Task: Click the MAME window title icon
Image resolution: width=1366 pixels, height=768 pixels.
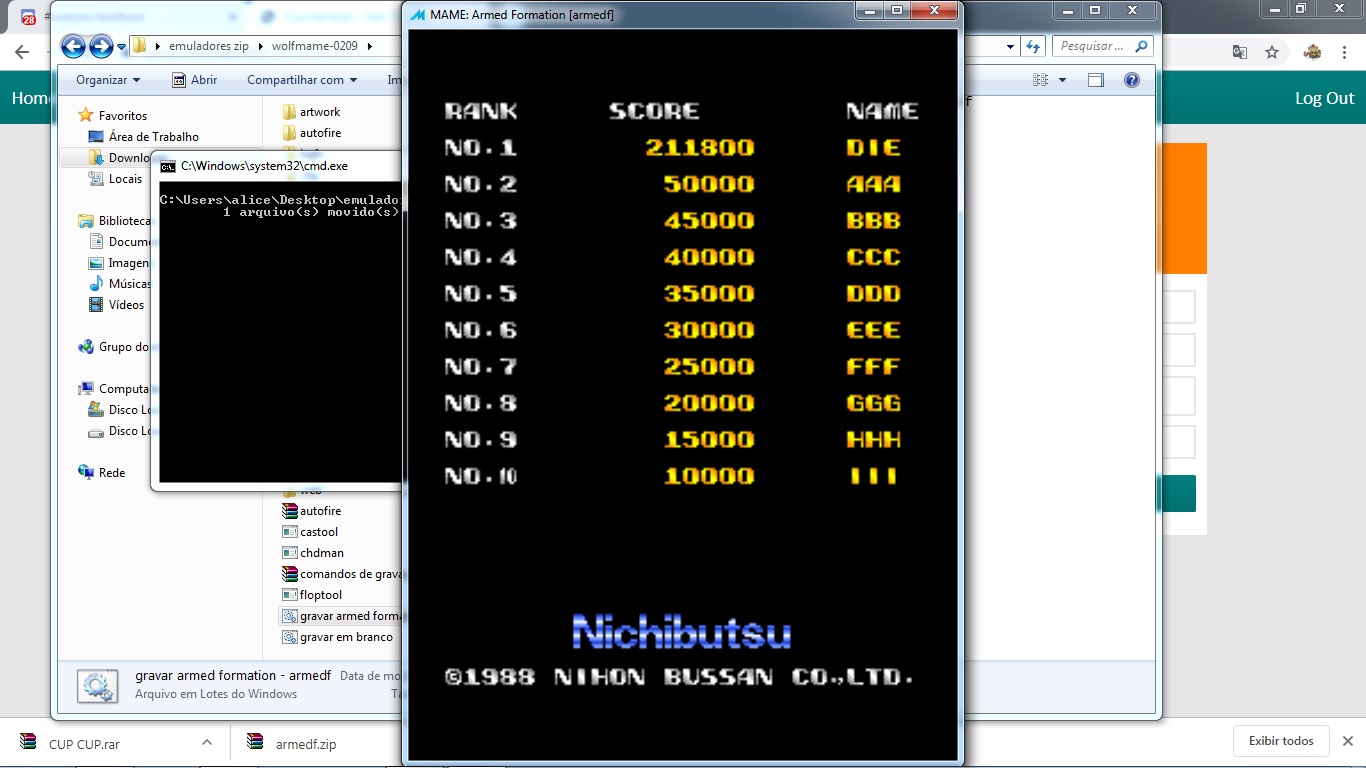Action: pyautogui.click(x=417, y=14)
